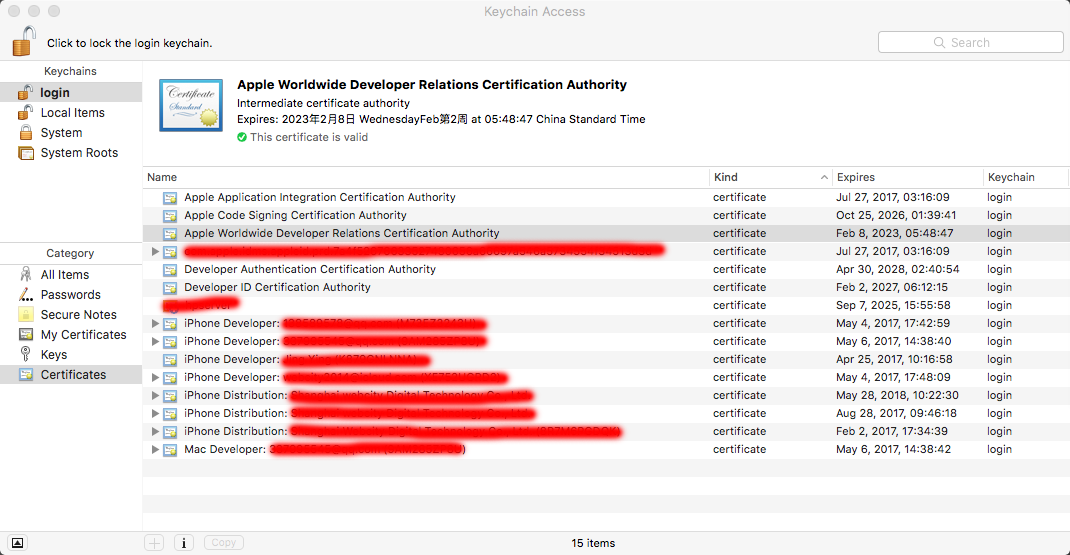Click the plus button to add item

click(155, 543)
